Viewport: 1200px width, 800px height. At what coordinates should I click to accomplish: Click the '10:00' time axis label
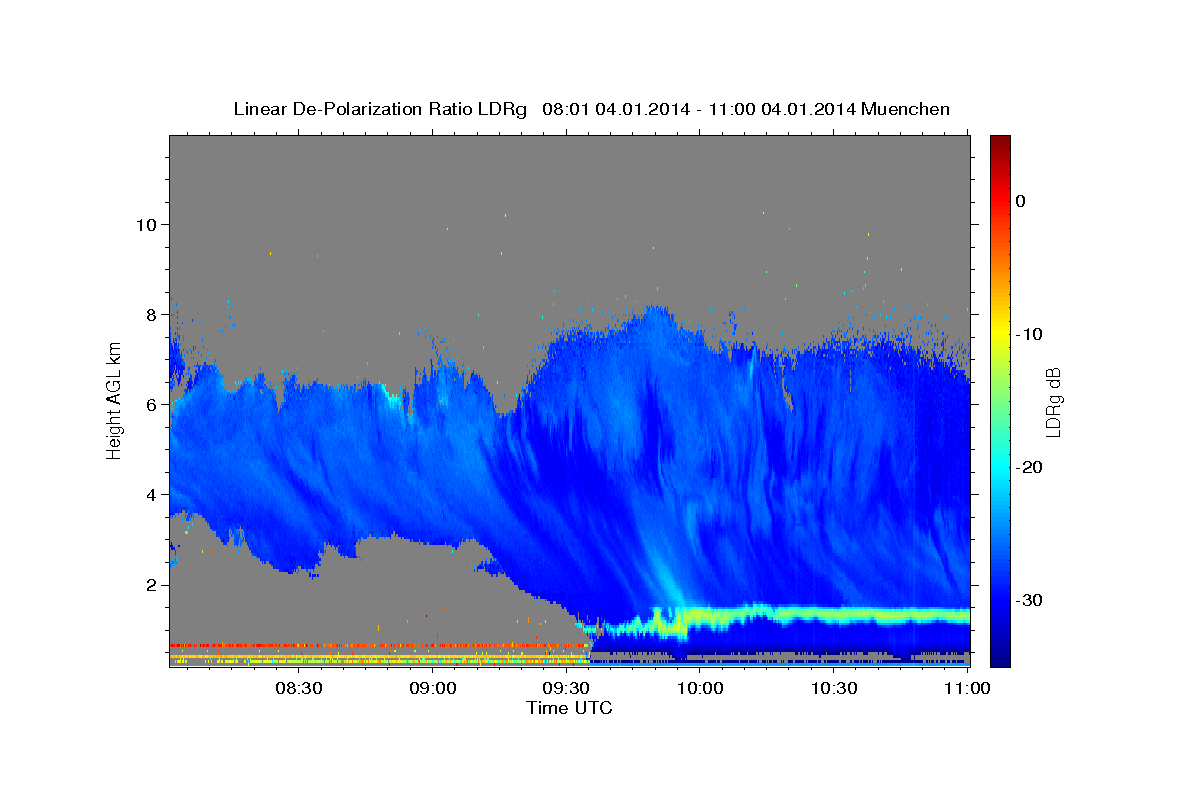pyautogui.click(x=700, y=689)
